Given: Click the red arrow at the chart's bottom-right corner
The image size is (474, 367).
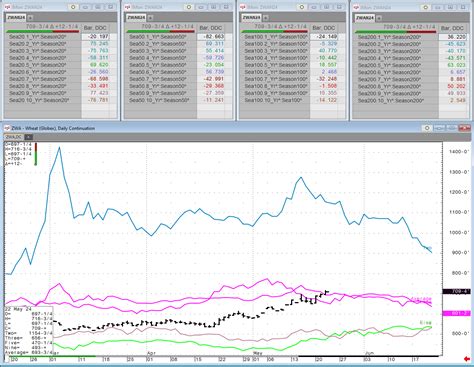Looking at the screenshot, I should coord(467,359).
